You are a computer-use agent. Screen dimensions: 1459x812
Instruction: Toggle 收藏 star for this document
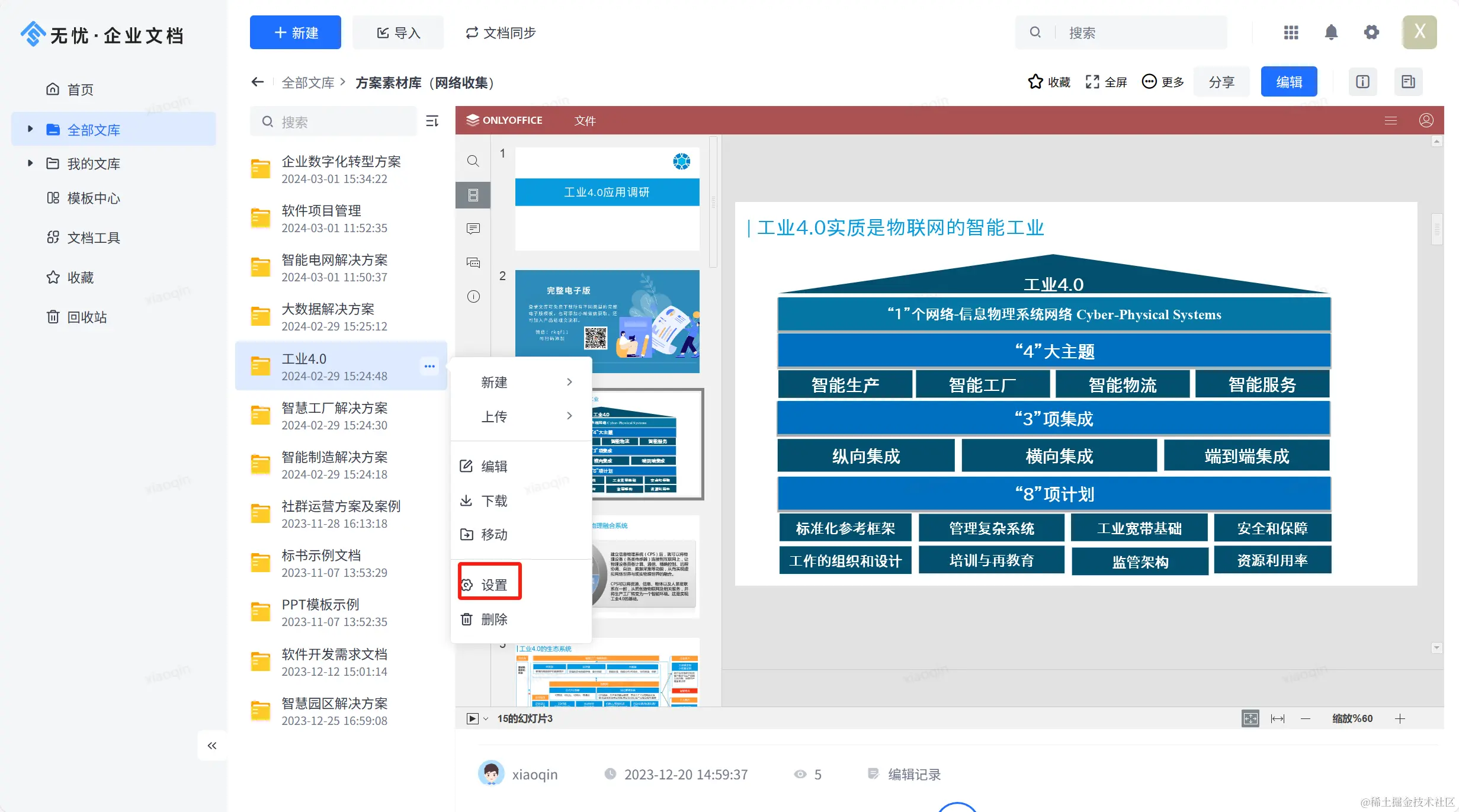[x=1049, y=82]
